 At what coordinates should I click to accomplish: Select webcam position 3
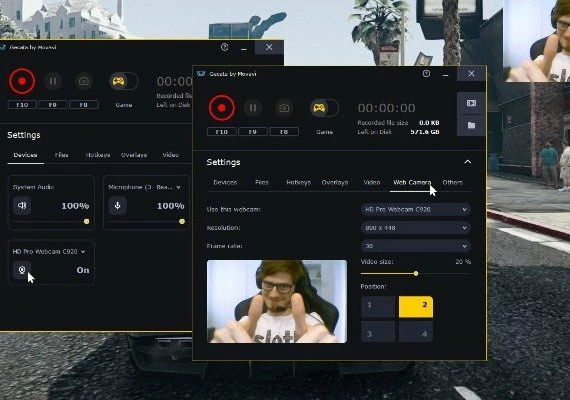(x=378, y=331)
